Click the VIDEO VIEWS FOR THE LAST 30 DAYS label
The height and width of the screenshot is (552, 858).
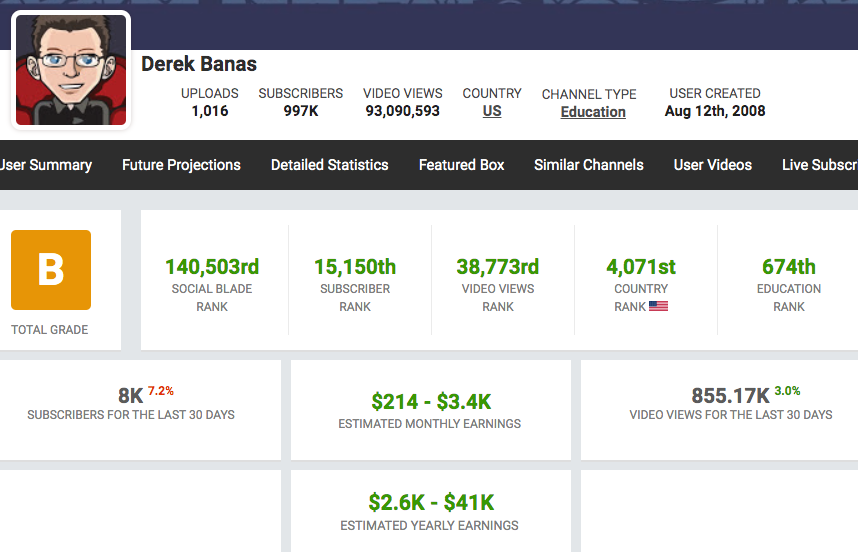pyautogui.click(x=731, y=415)
